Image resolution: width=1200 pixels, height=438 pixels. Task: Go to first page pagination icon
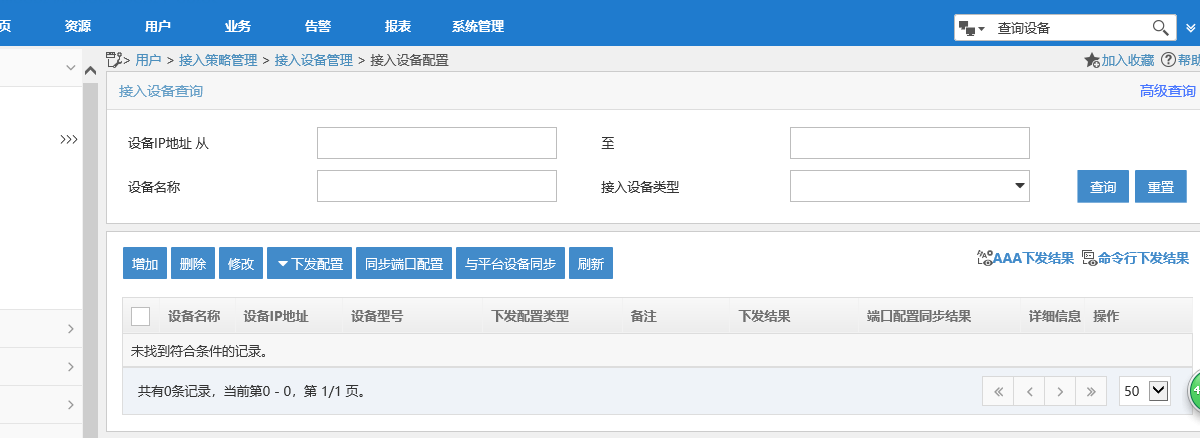[x=998, y=392]
